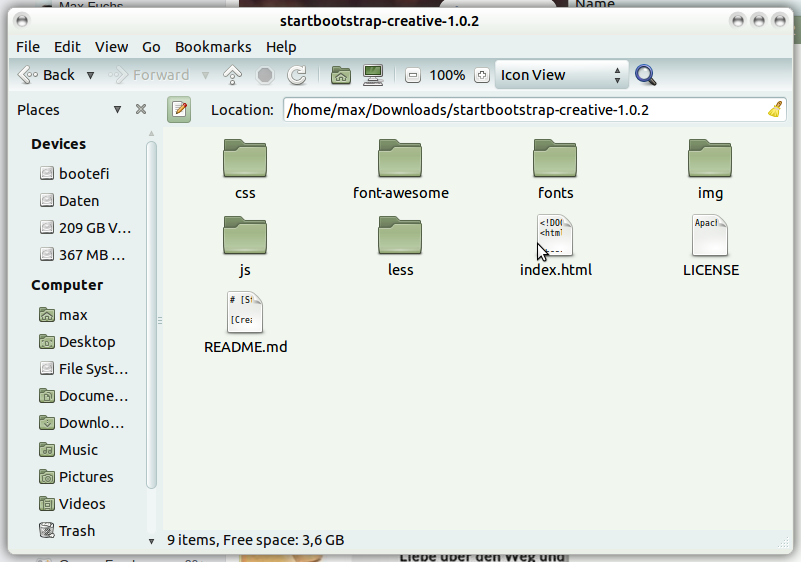This screenshot has width=801, height=562.
Task: Open the View menu
Action: [111, 47]
